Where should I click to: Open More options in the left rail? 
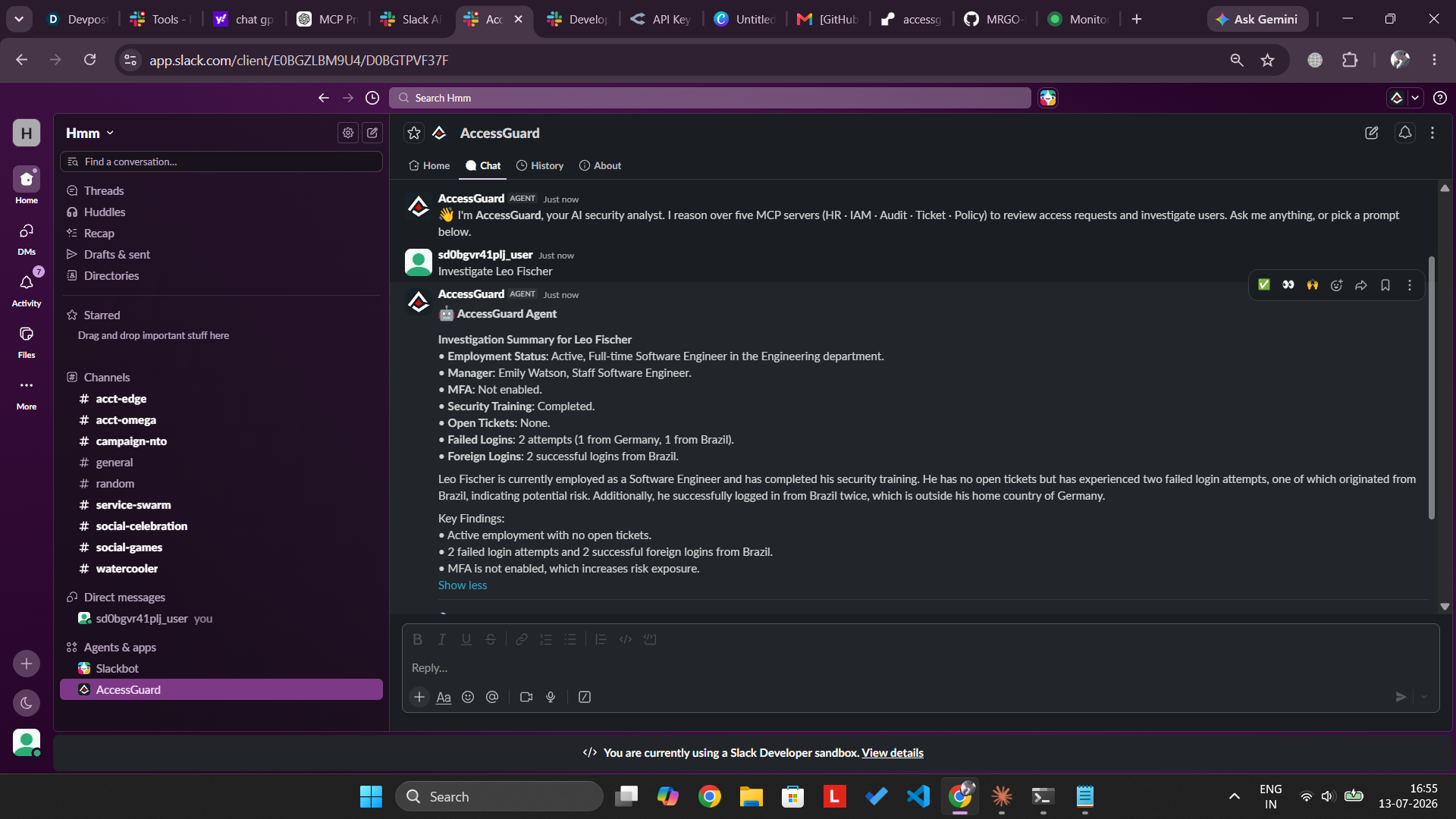point(27,393)
